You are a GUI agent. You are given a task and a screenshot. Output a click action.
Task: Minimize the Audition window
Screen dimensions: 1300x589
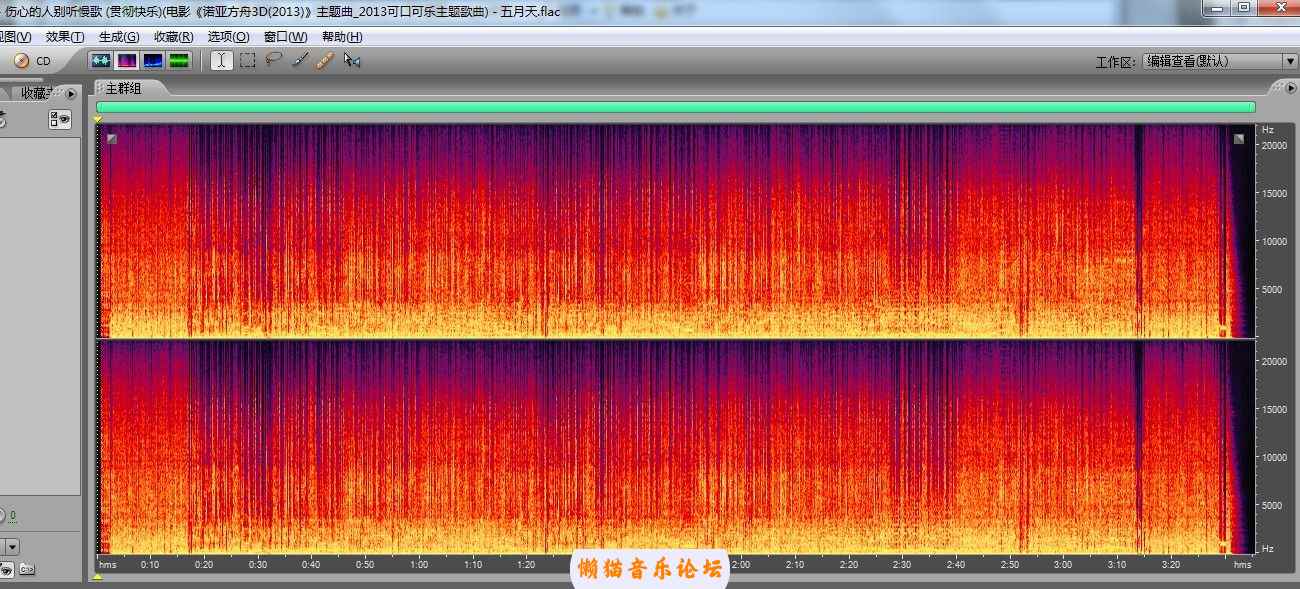point(1217,7)
